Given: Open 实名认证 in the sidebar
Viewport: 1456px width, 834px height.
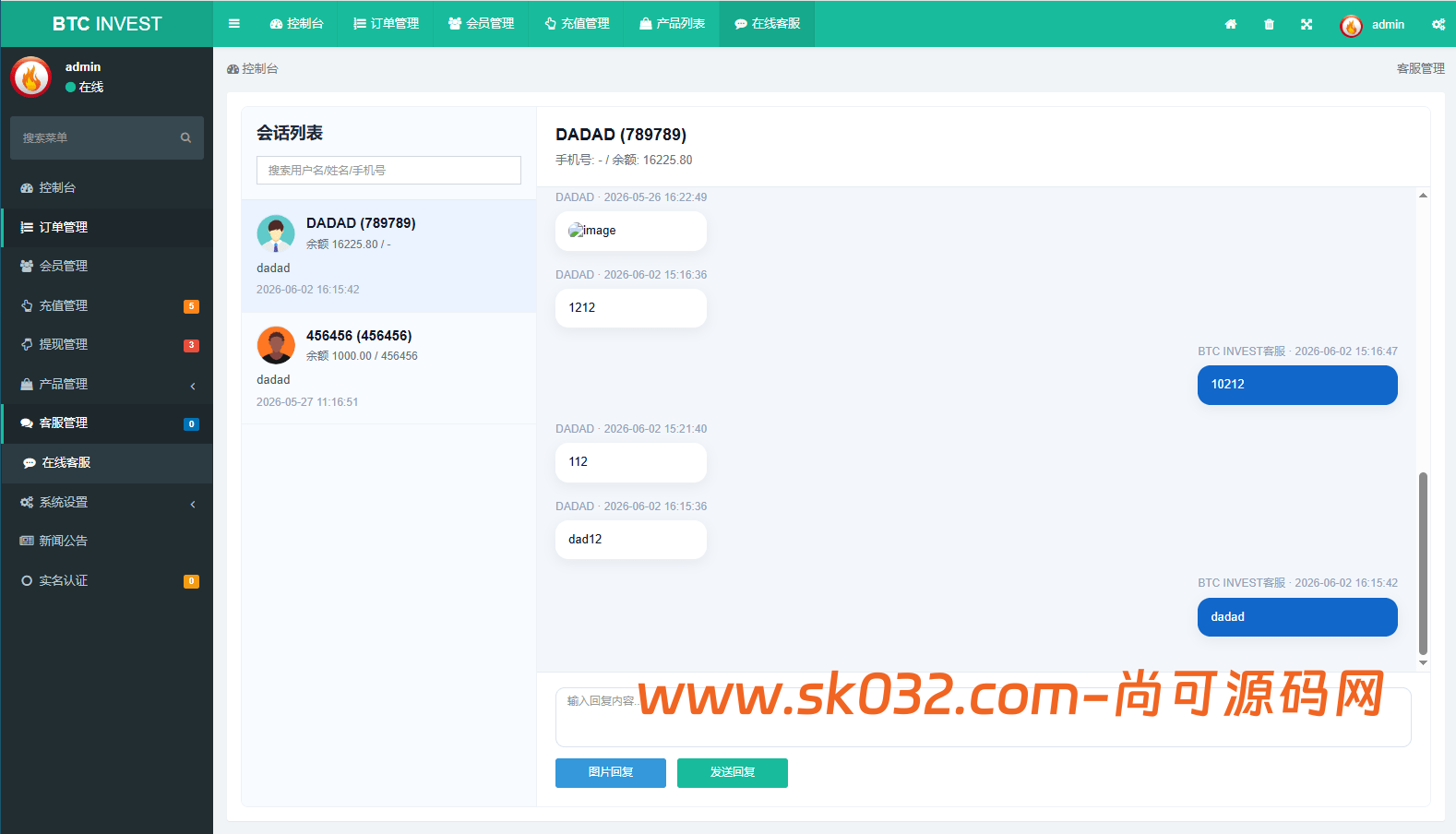Looking at the screenshot, I should pyautogui.click(x=106, y=580).
